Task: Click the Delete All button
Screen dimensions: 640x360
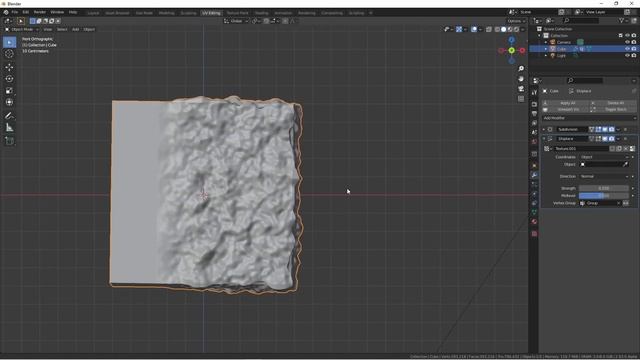Action: [613, 103]
